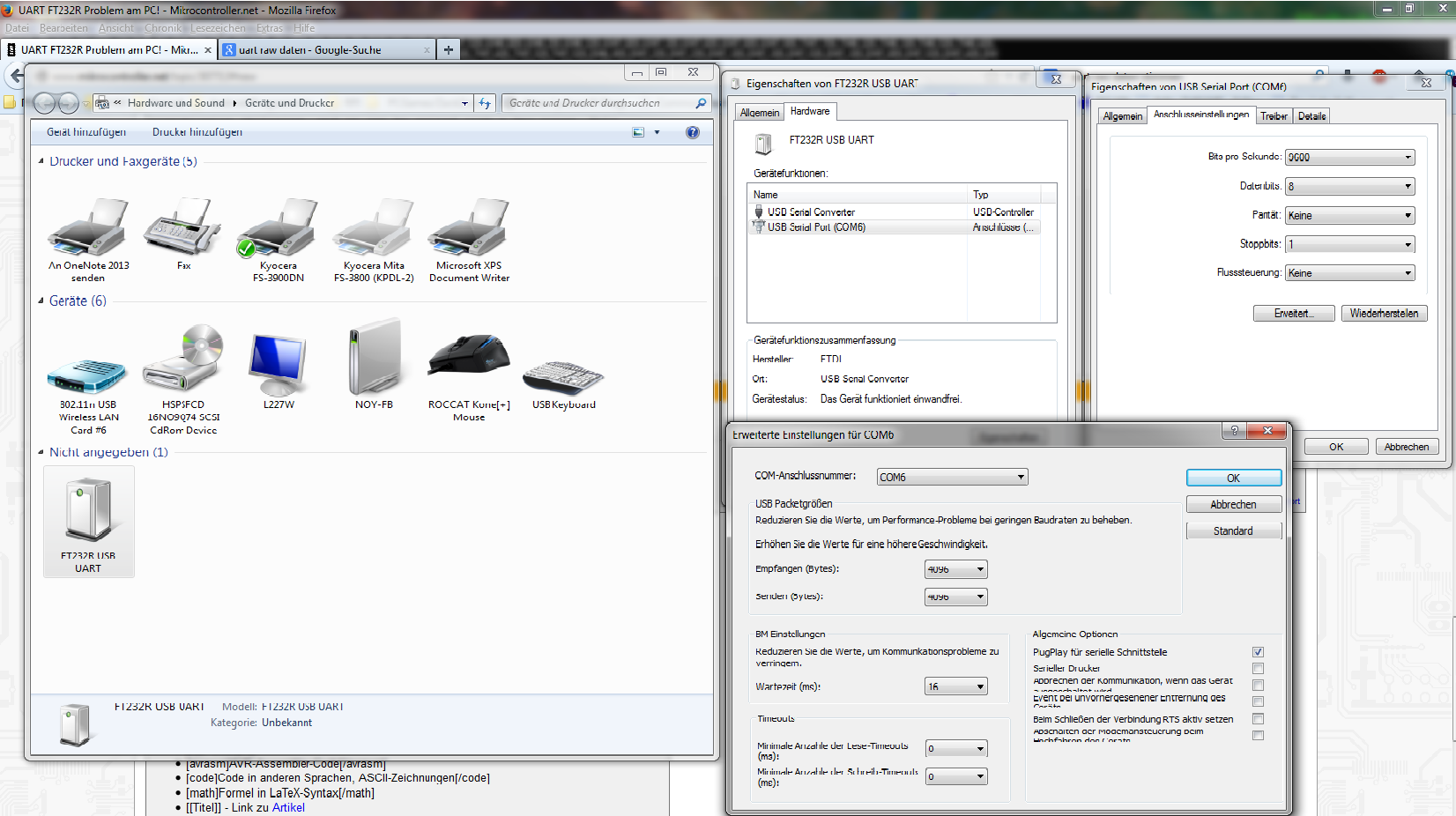
Task: Toggle Serieller Drucker checkbox
Action: (1258, 669)
